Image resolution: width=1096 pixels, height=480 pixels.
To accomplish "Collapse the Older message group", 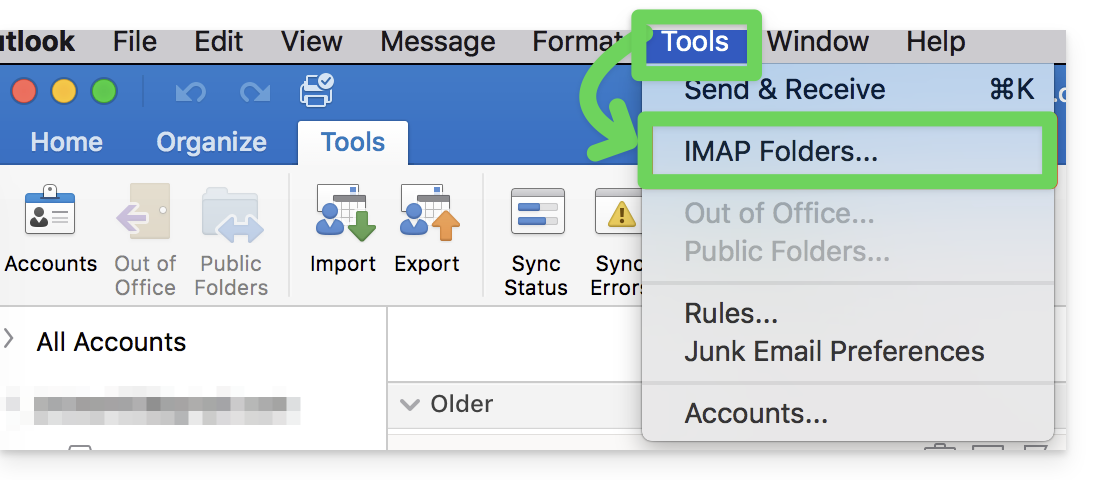I will point(408,404).
